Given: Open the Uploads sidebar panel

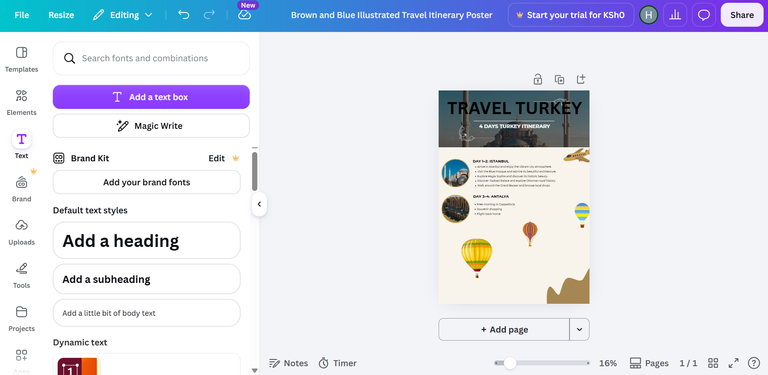Looking at the screenshot, I should coord(22,232).
